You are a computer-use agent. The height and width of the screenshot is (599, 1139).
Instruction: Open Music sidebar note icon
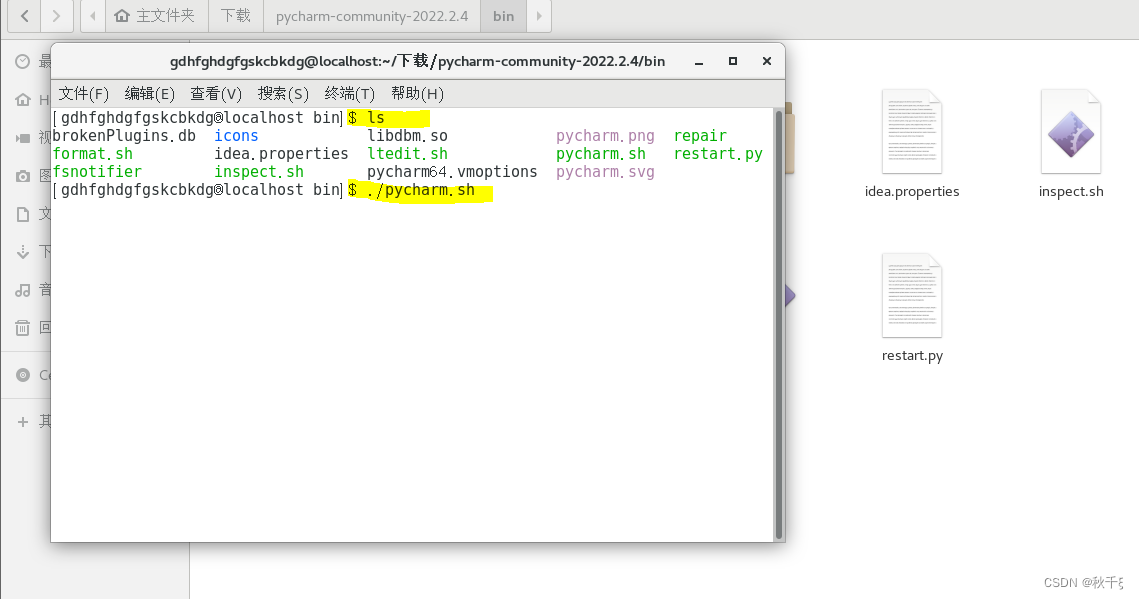tap(23, 290)
